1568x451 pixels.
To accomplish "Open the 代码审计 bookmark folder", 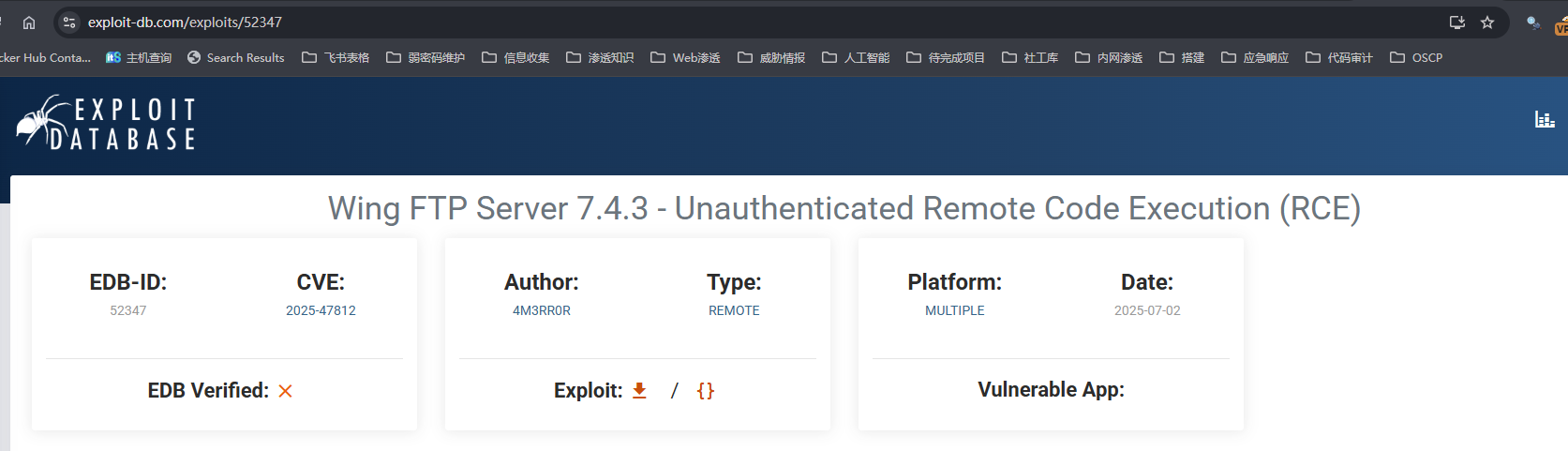I will click(1339, 57).
